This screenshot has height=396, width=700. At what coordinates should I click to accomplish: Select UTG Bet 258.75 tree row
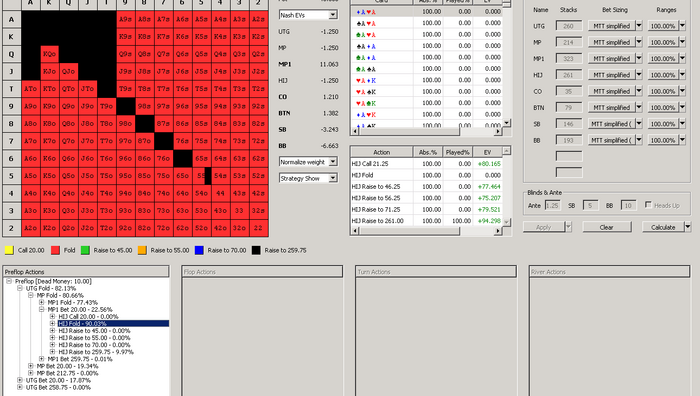pos(58,388)
